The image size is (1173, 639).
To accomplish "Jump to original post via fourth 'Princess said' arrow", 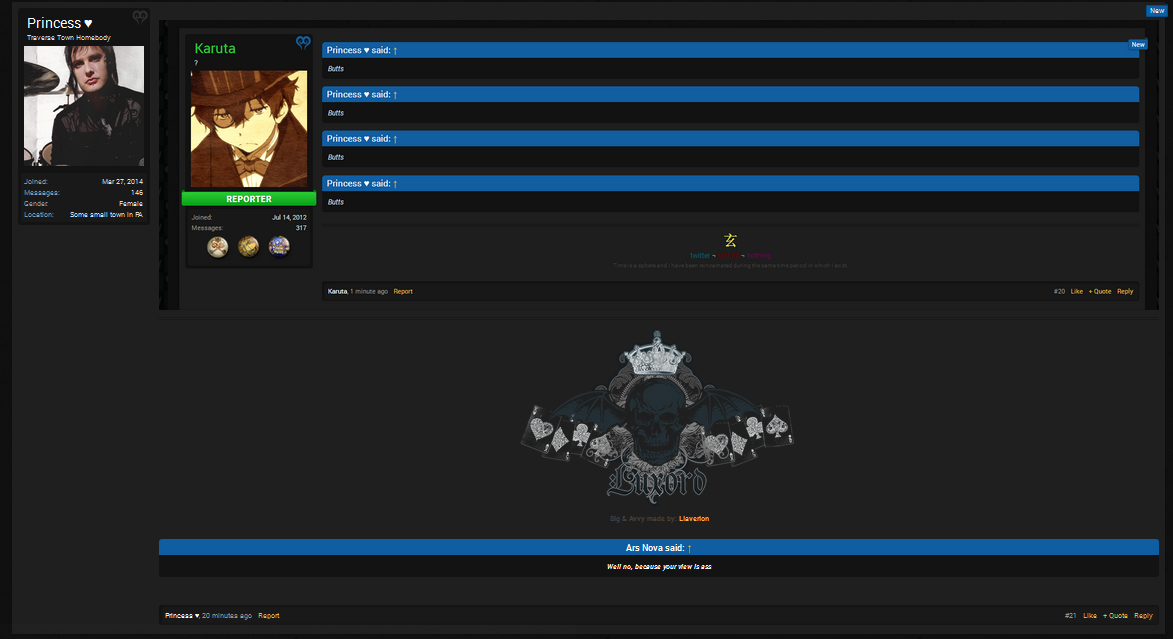I will pos(395,183).
